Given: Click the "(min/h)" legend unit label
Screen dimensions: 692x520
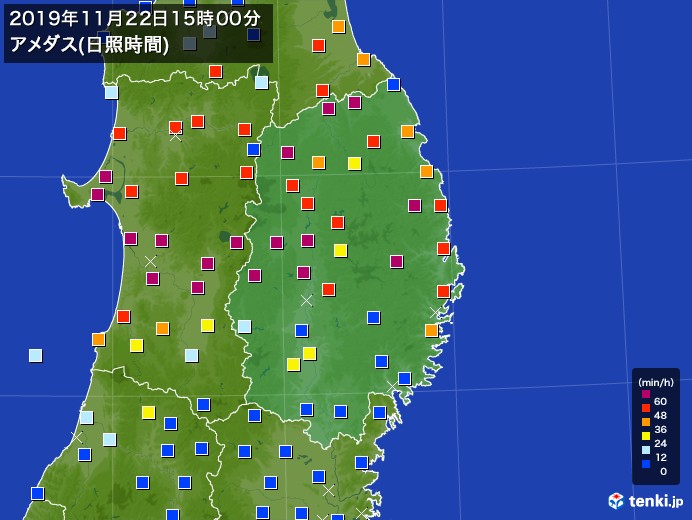Looking at the screenshot, I should click(x=656, y=382).
